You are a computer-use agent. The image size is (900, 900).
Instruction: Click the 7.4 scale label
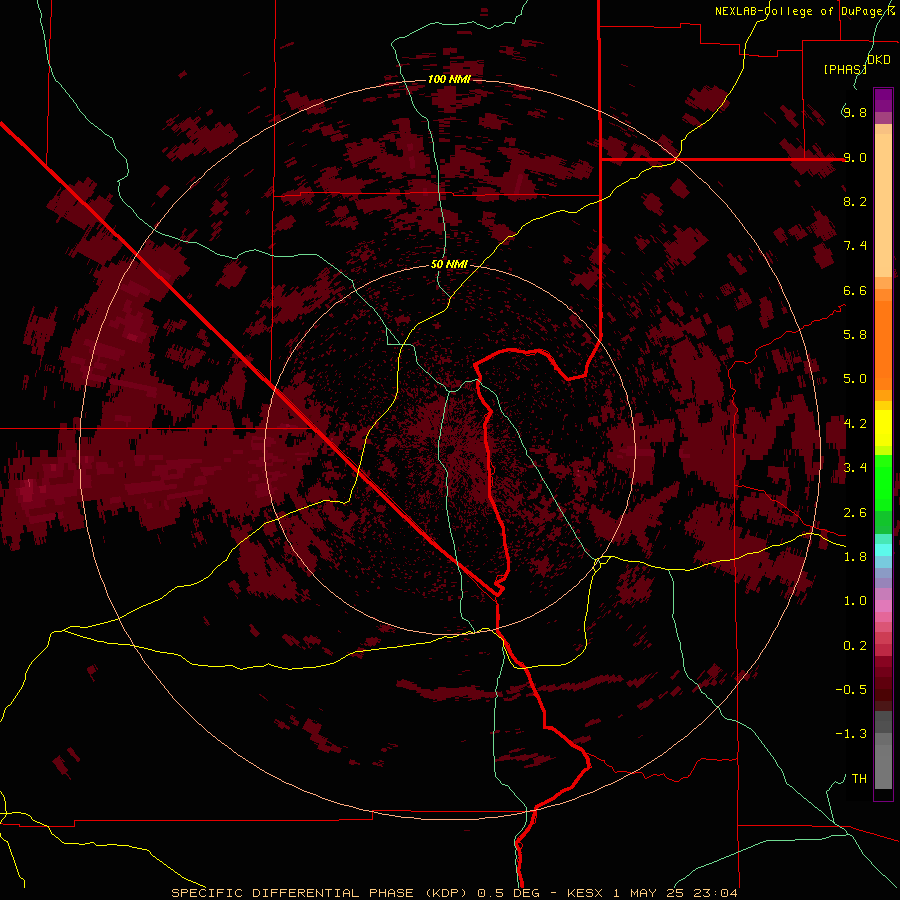pyautogui.click(x=855, y=246)
